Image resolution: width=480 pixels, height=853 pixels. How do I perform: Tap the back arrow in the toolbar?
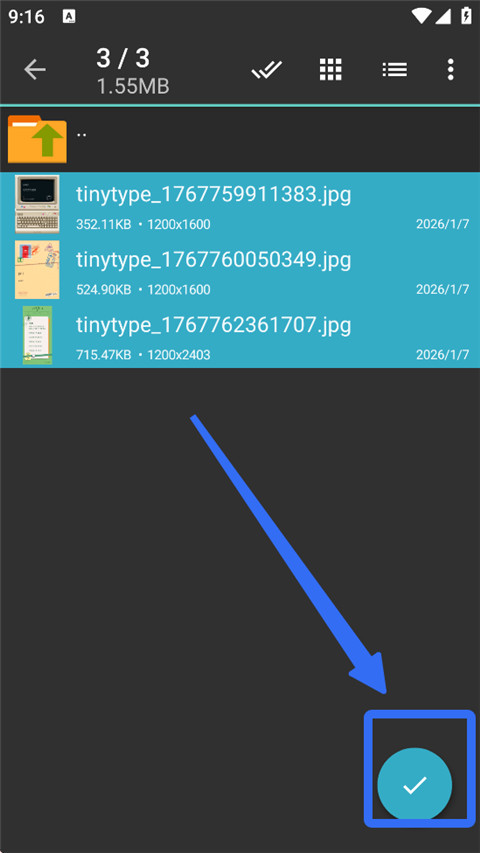(x=35, y=70)
